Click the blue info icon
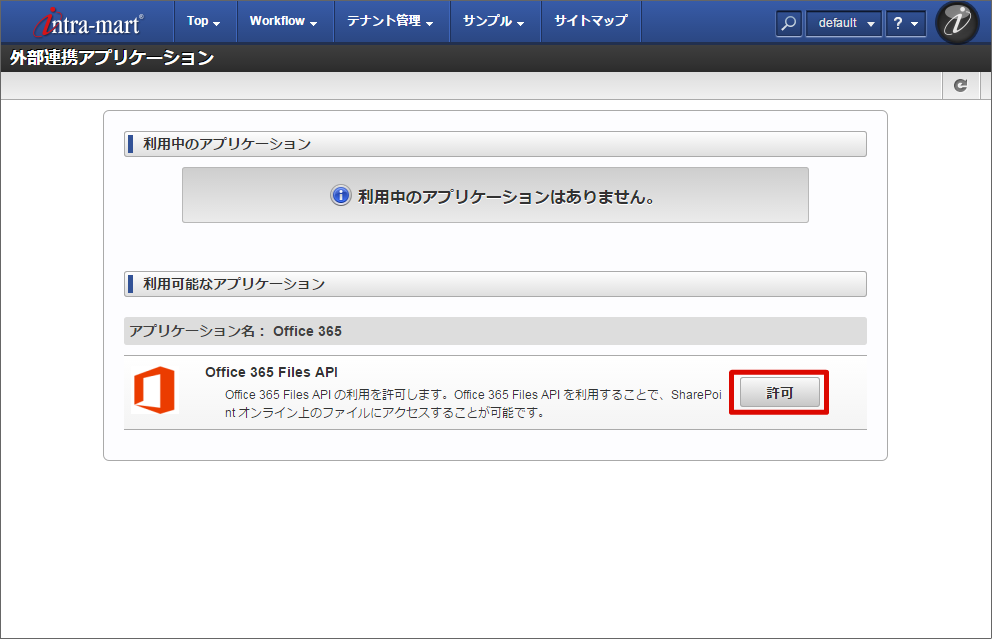Image resolution: width=992 pixels, height=639 pixels. tap(340, 195)
